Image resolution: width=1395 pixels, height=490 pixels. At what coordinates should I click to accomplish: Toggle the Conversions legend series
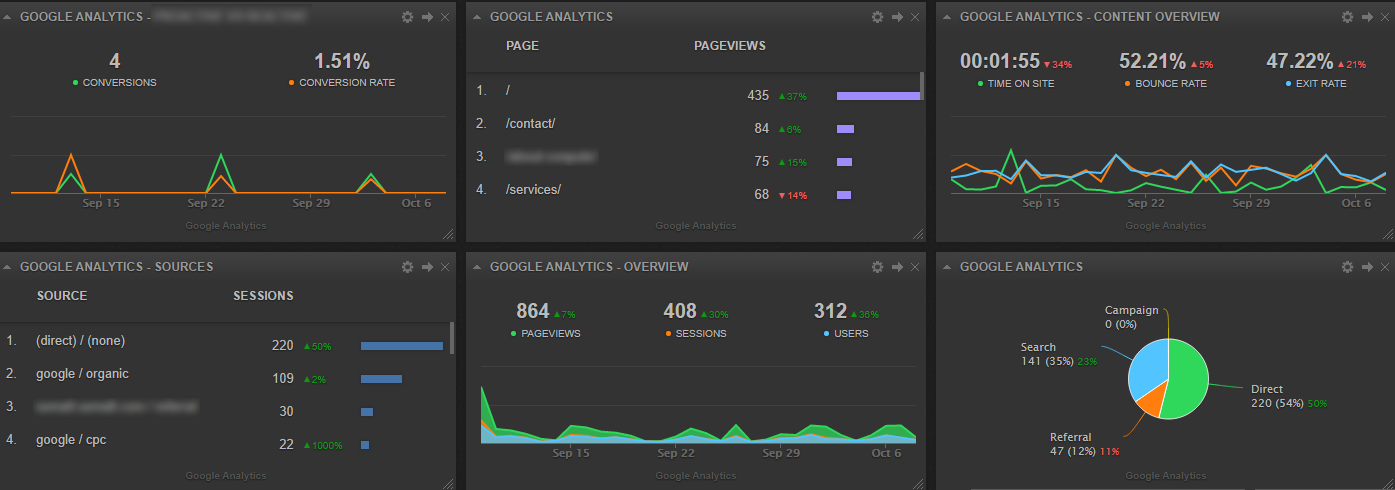(x=115, y=83)
